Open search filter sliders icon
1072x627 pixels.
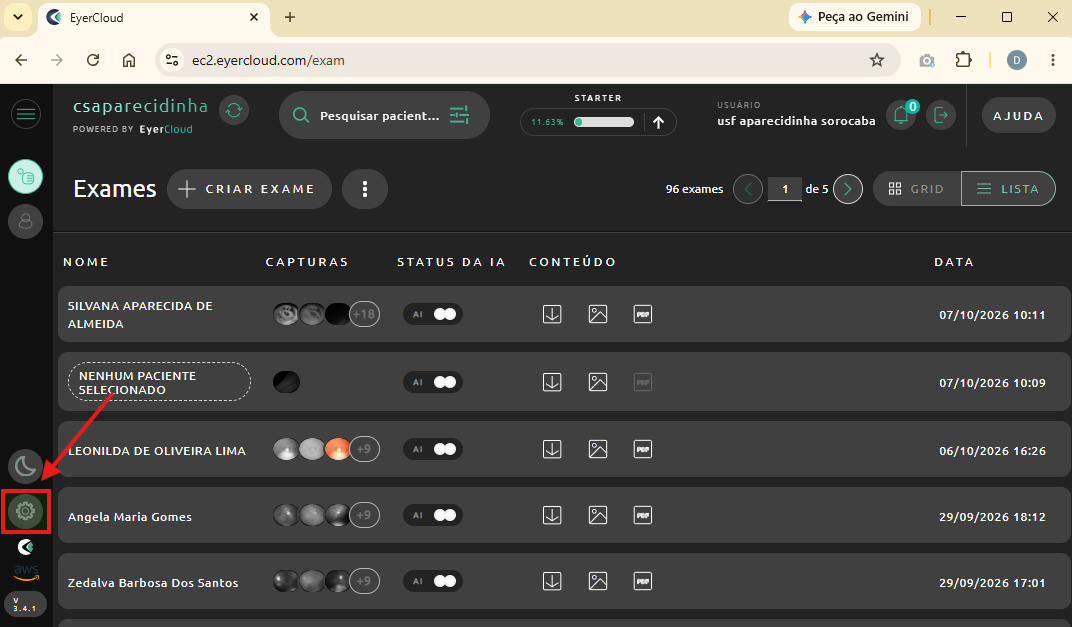coord(459,115)
